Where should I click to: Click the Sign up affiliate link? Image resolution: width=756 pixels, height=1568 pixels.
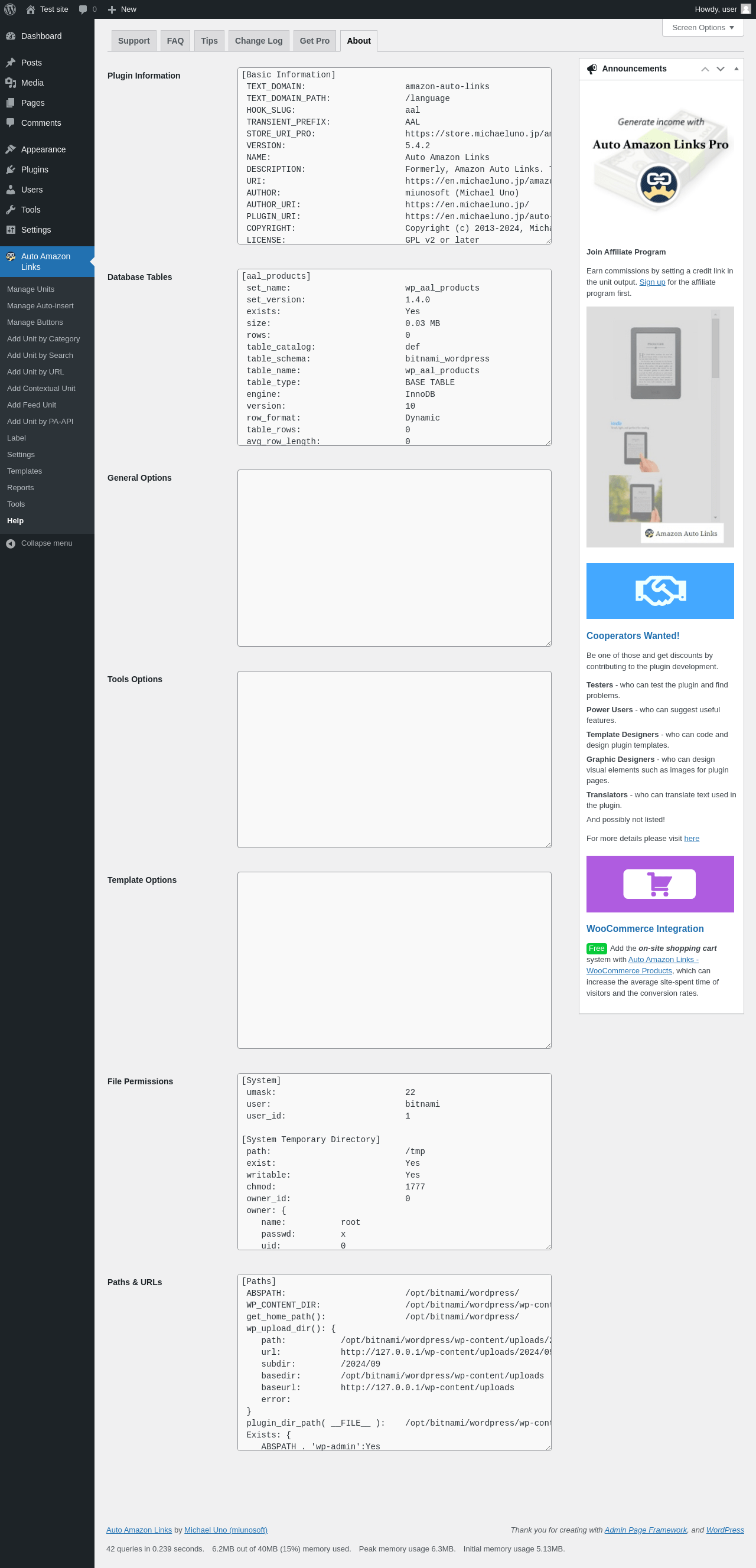coord(652,282)
